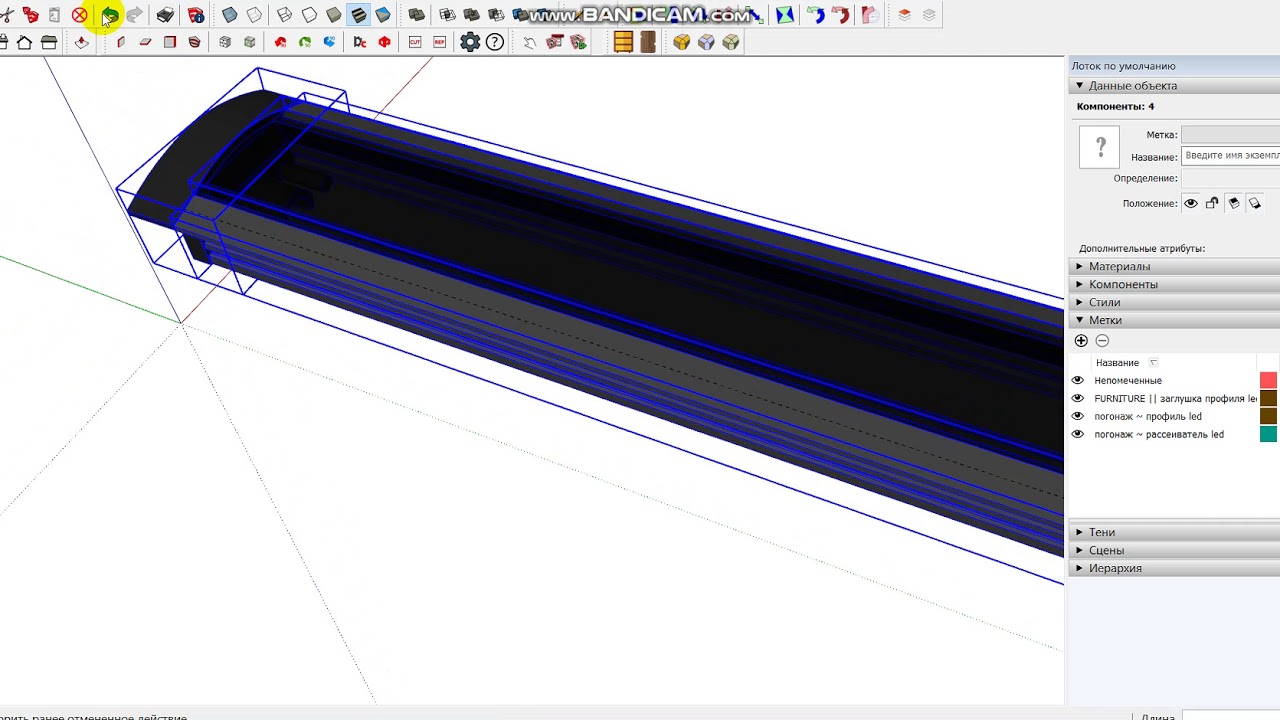This screenshot has height=720, width=1280.
Task: Click the dice-like cube toolbar icon
Action: [225, 42]
